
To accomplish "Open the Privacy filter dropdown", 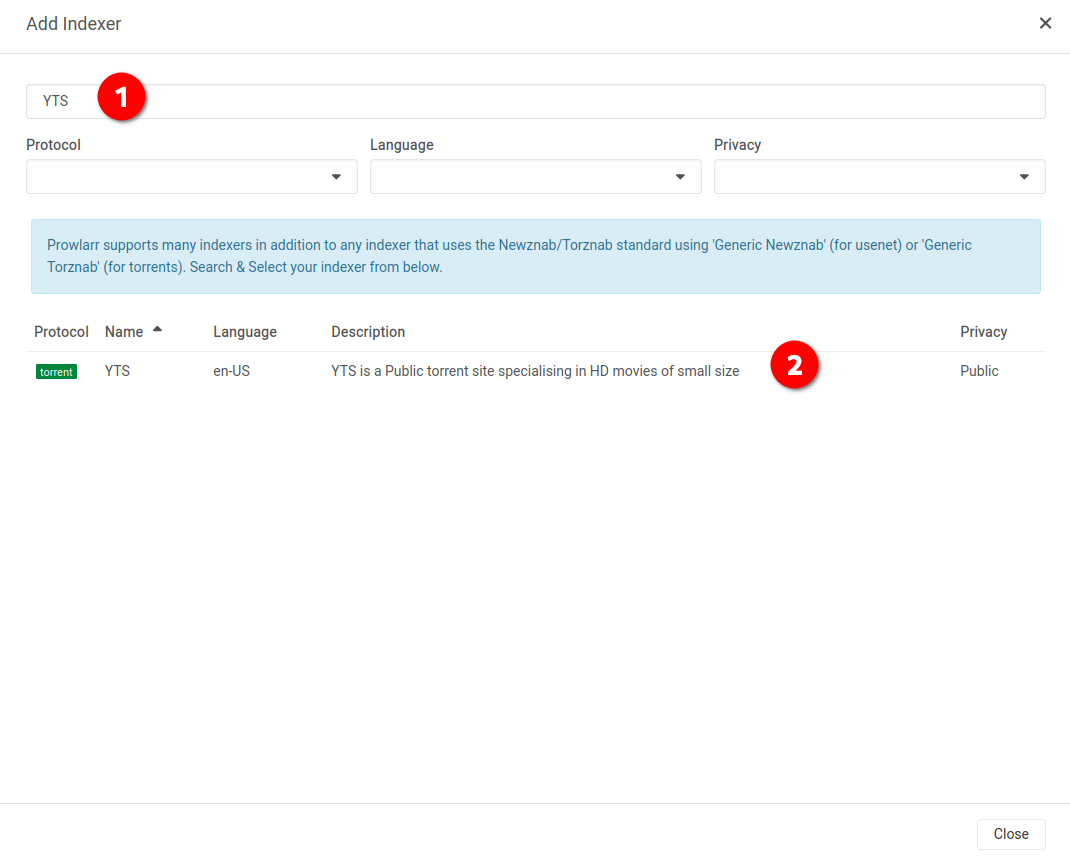I will point(880,177).
